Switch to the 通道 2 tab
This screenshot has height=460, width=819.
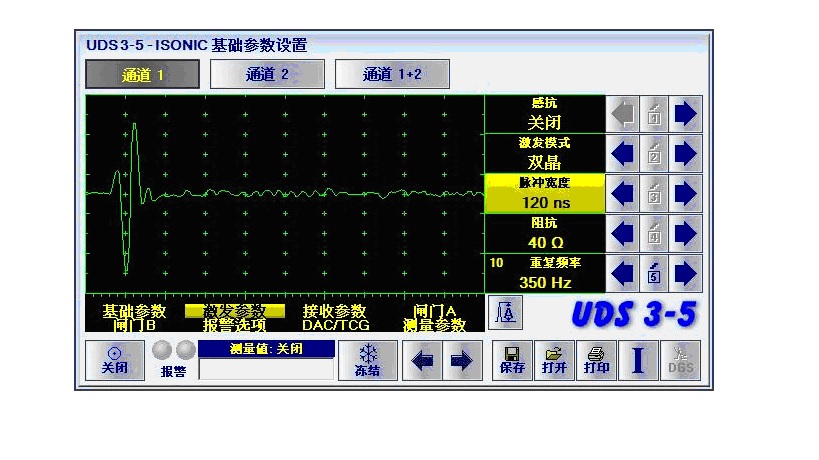(x=267, y=74)
